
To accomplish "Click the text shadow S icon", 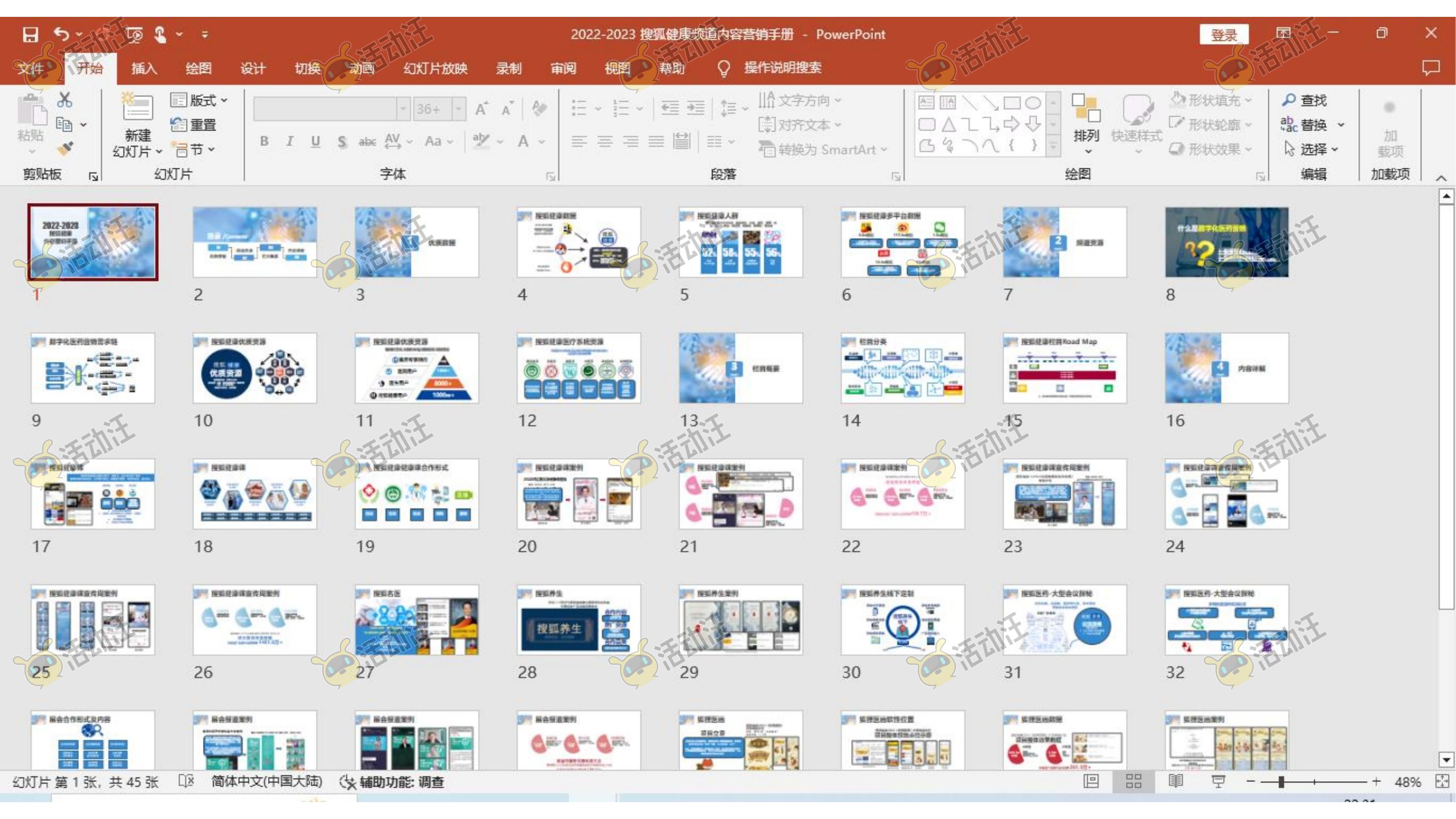I will 342,141.
